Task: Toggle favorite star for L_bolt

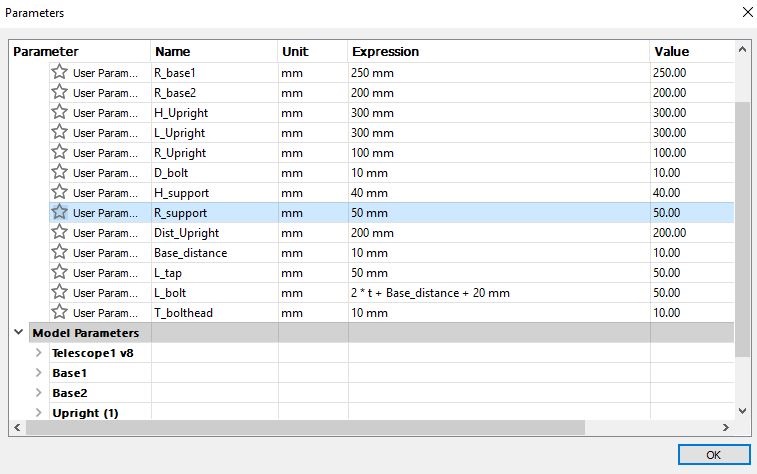Action: point(59,292)
